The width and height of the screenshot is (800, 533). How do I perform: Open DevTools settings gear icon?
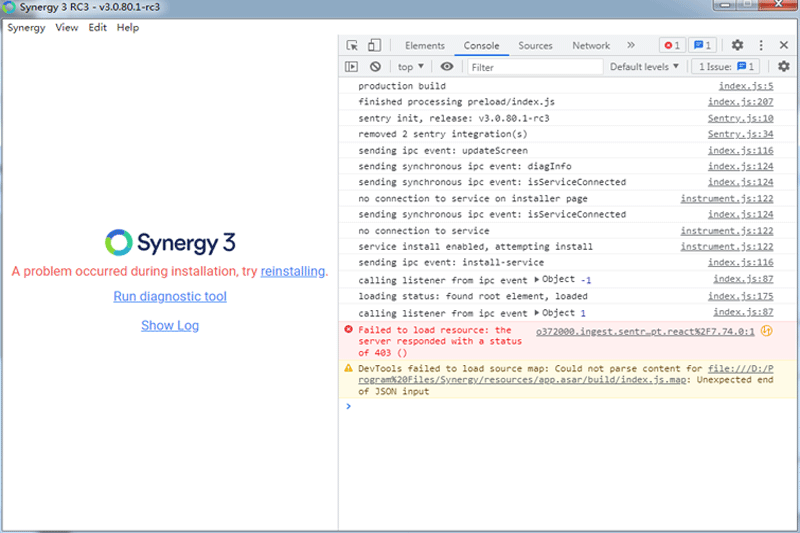[x=737, y=45]
